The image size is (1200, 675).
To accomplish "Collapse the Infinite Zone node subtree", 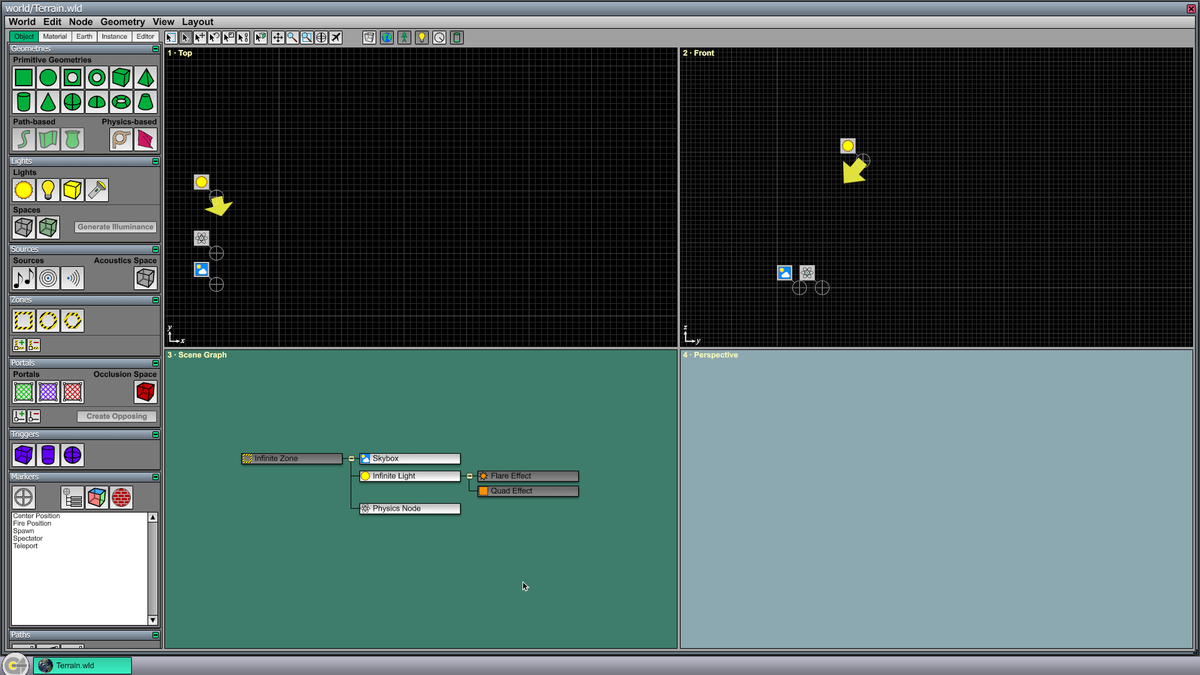I will click(x=351, y=459).
